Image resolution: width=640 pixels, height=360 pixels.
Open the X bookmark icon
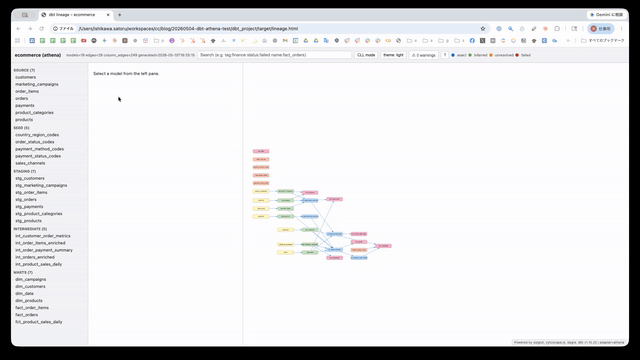482,40
